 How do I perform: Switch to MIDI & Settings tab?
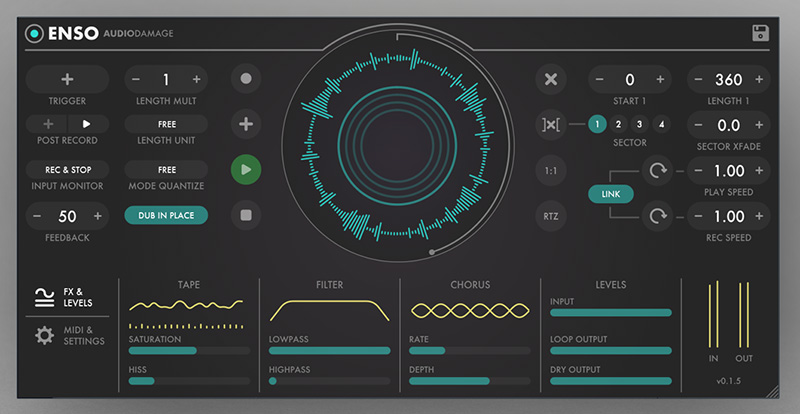click(69, 335)
